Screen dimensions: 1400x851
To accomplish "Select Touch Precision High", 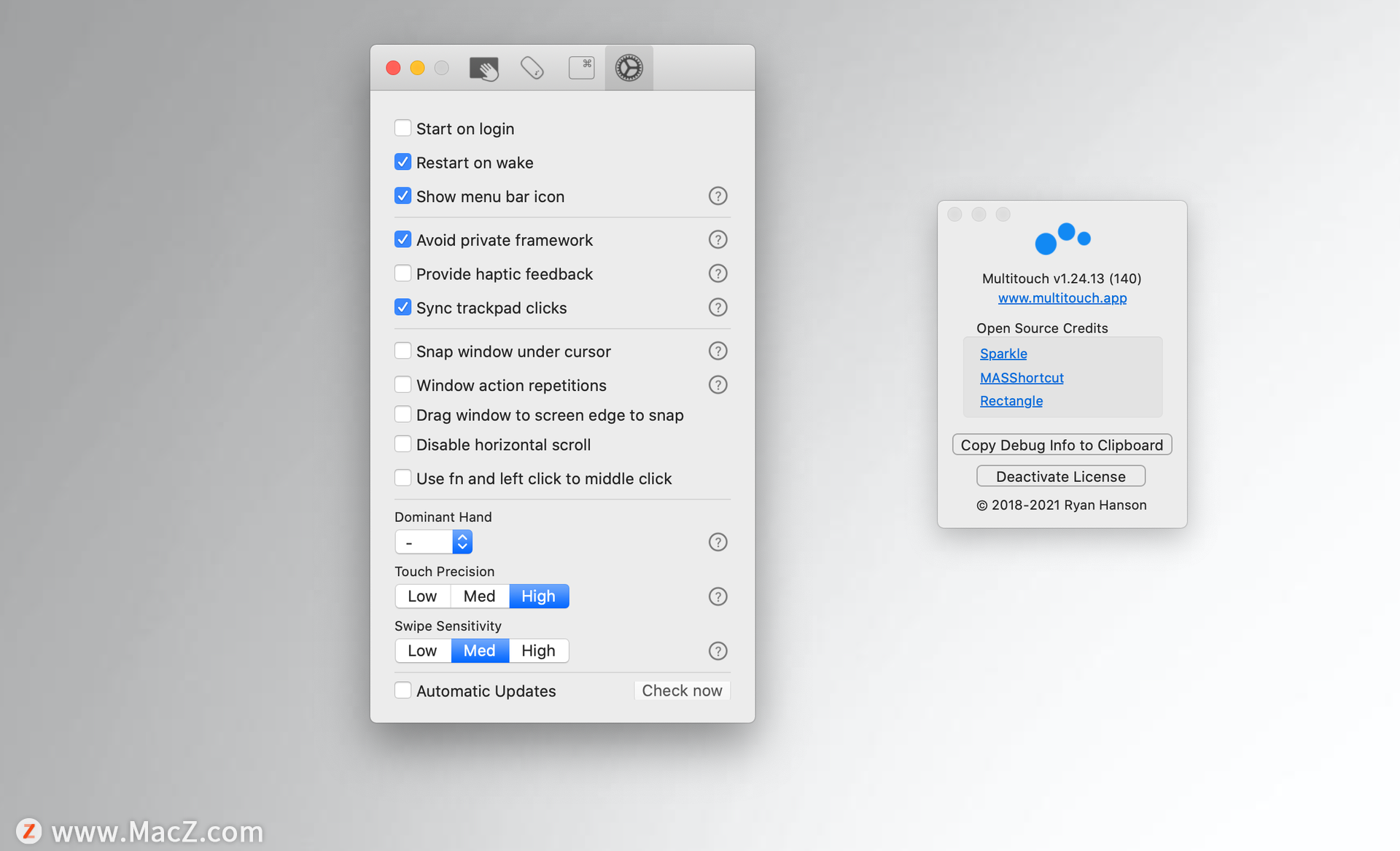I will pos(539,597).
